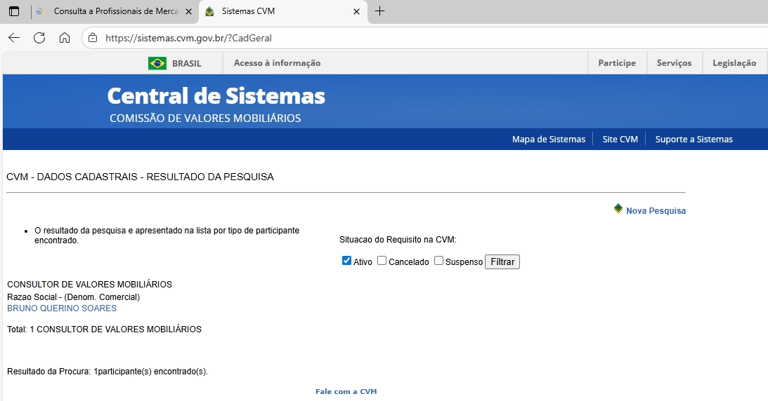Open the Serviços menu item
The height and width of the screenshot is (401, 768).
(674, 63)
